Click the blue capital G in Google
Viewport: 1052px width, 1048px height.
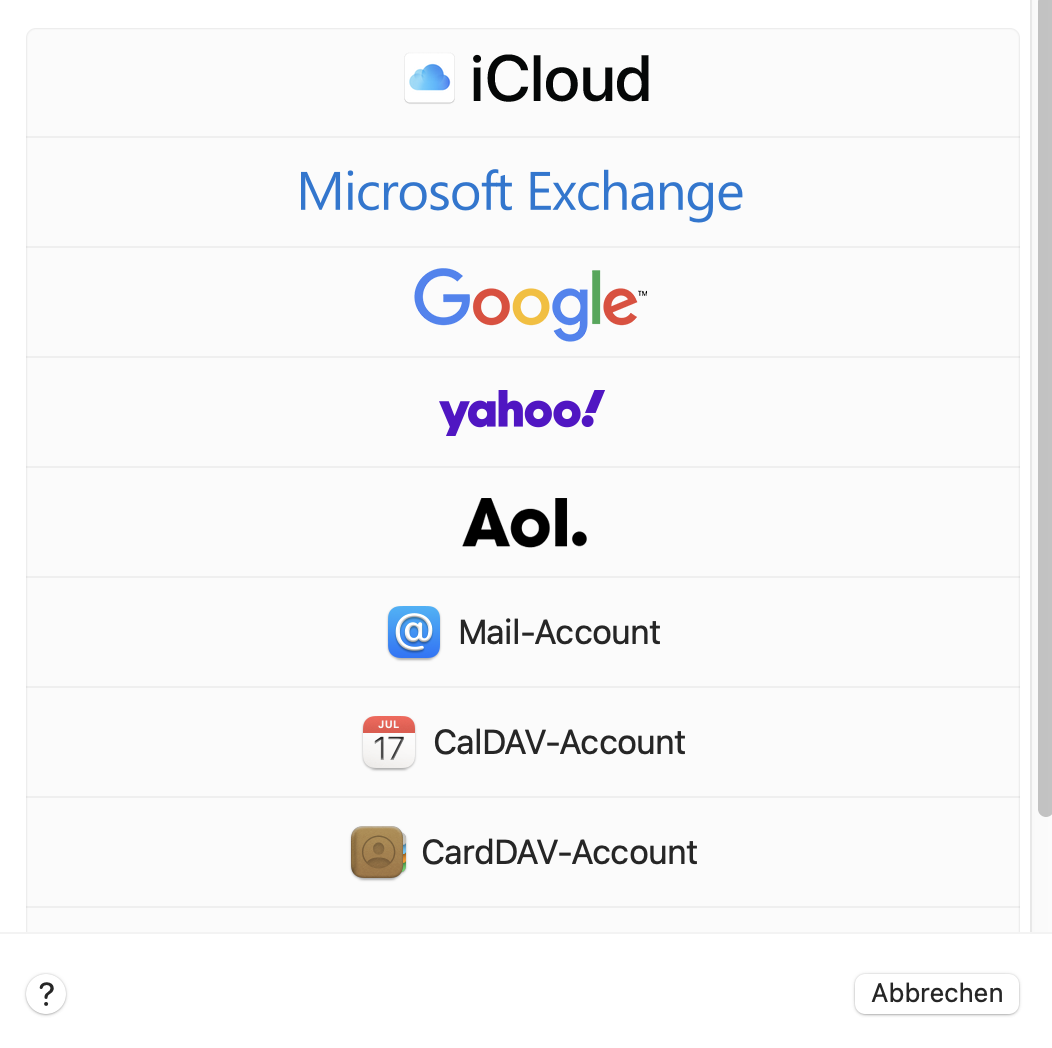coord(441,297)
